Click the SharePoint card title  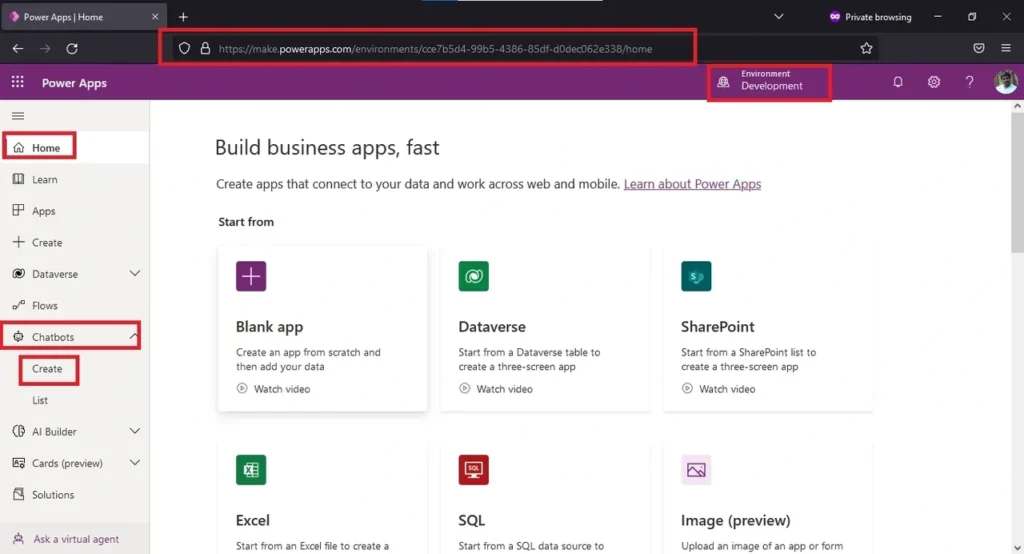(x=717, y=327)
